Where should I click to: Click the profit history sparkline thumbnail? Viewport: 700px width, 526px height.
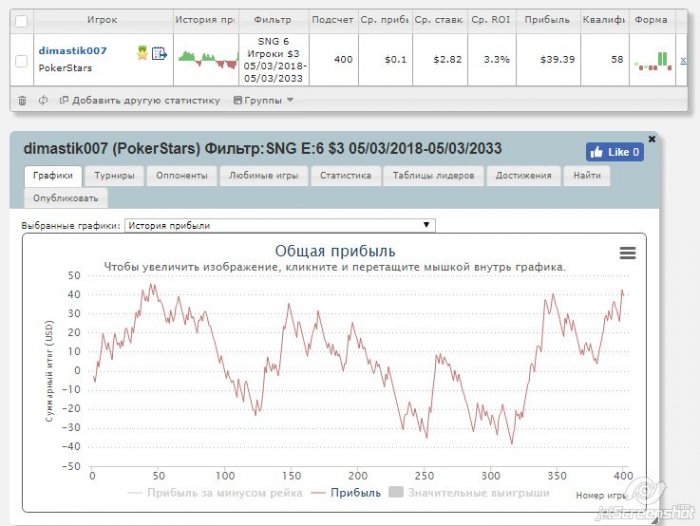pyautogui.click(x=208, y=60)
